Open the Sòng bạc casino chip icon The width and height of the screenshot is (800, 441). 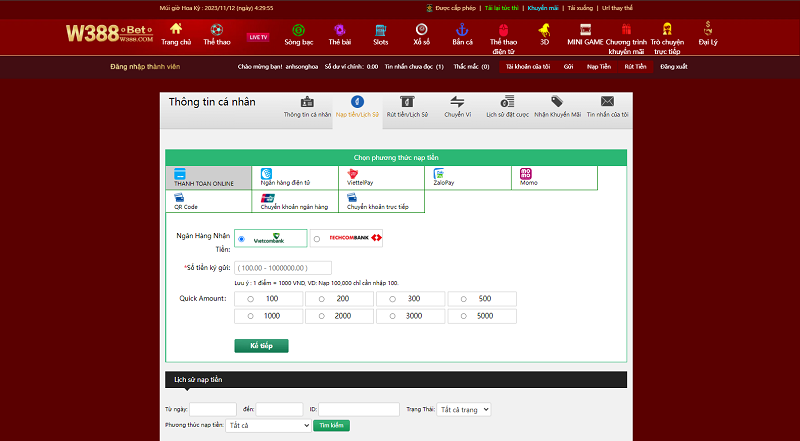click(x=298, y=30)
